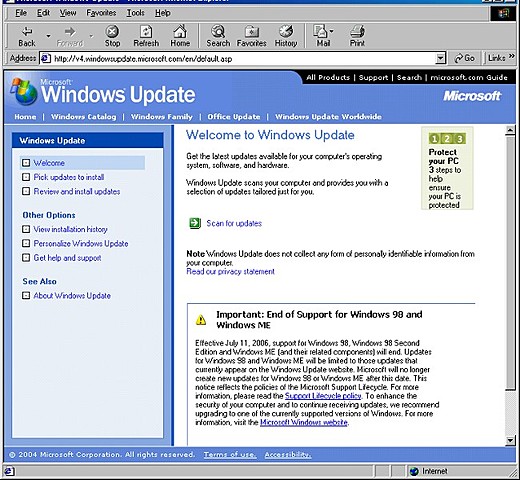This screenshot has height=480, width=520.
Task: Click the icon beside Pick updates to install
Action: tap(26, 177)
